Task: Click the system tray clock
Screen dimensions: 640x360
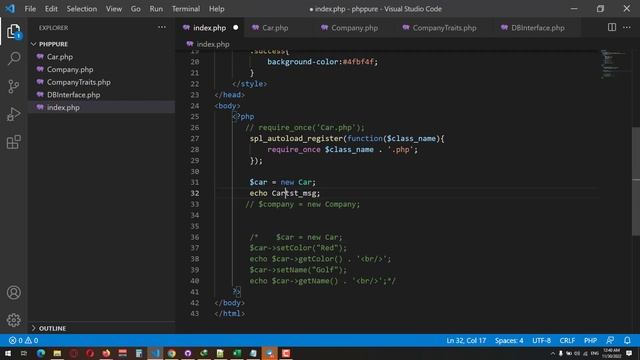Action: 611,353
